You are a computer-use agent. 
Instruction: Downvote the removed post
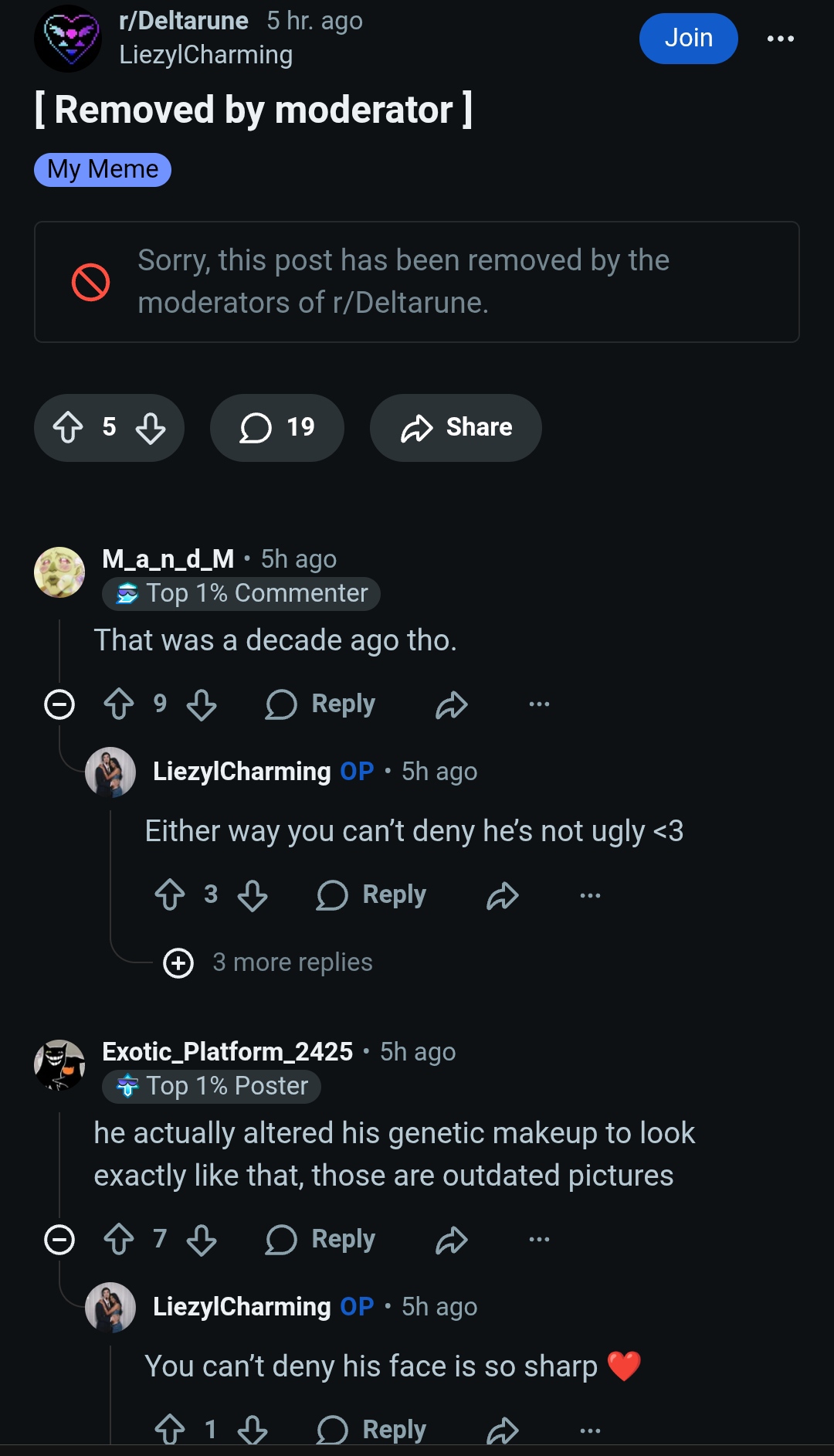coord(151,427)
